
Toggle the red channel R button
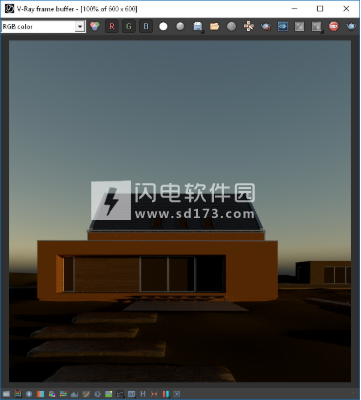click(x=112, y=27)
